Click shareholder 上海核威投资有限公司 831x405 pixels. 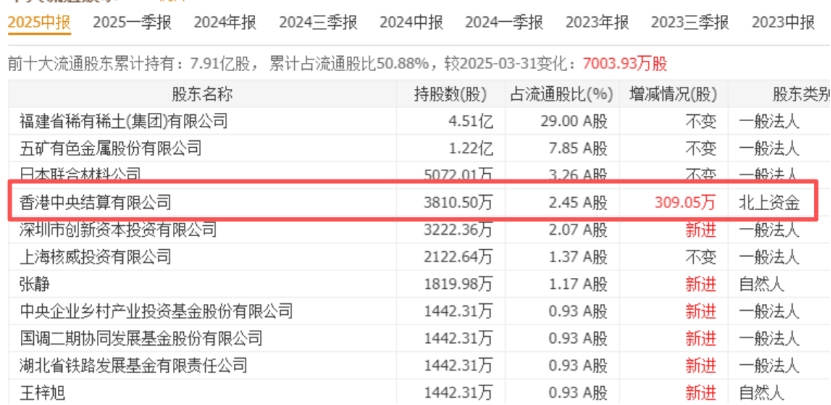(95, 257)
